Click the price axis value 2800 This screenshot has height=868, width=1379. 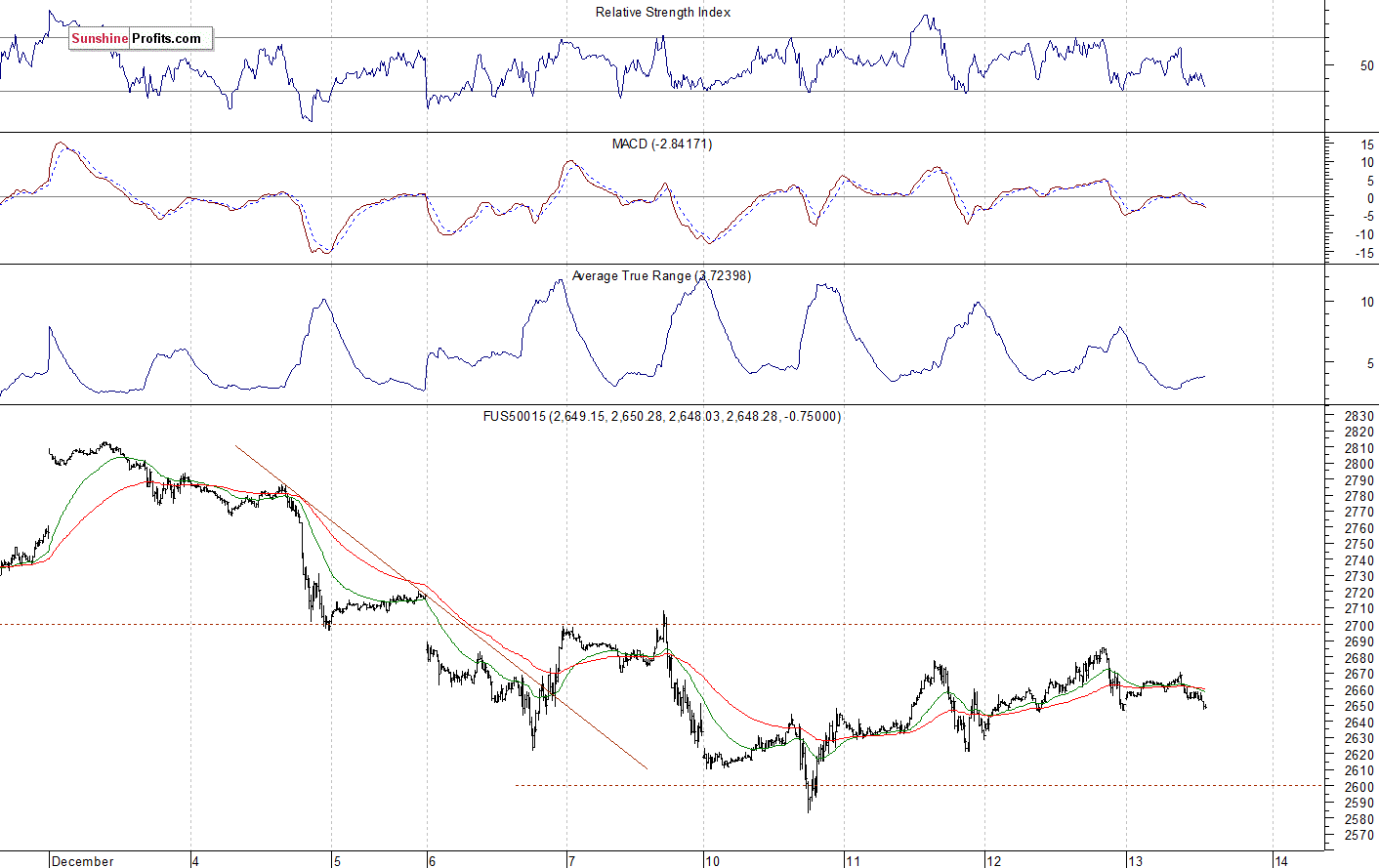pos(1359,465)
